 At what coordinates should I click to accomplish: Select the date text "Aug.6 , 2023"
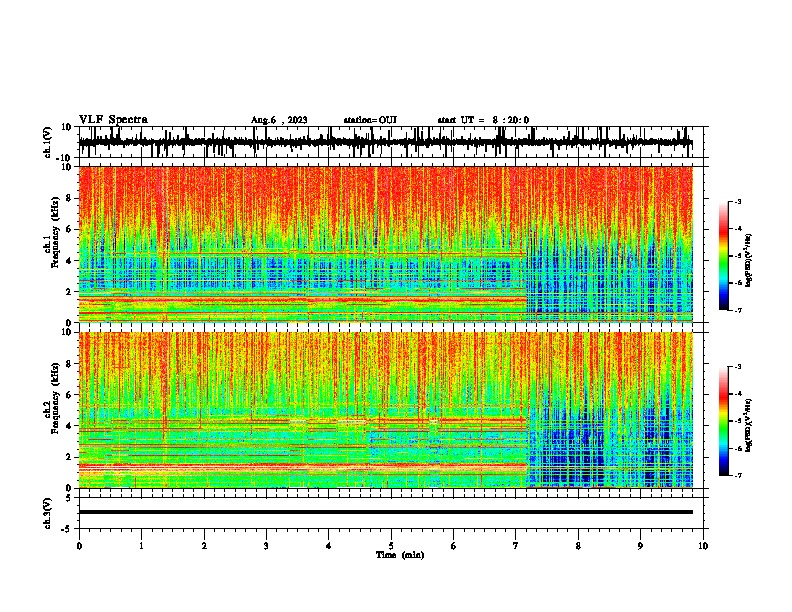coord(279,120)
